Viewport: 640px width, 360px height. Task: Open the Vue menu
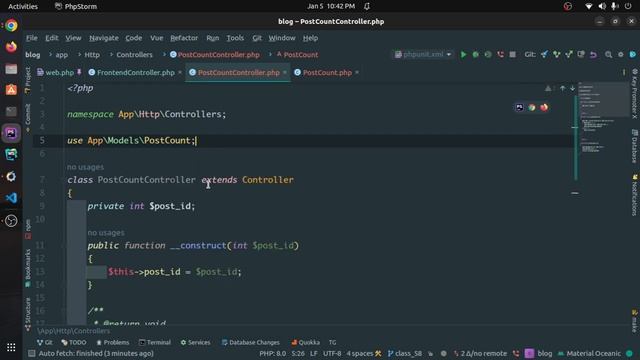(156, 38)
